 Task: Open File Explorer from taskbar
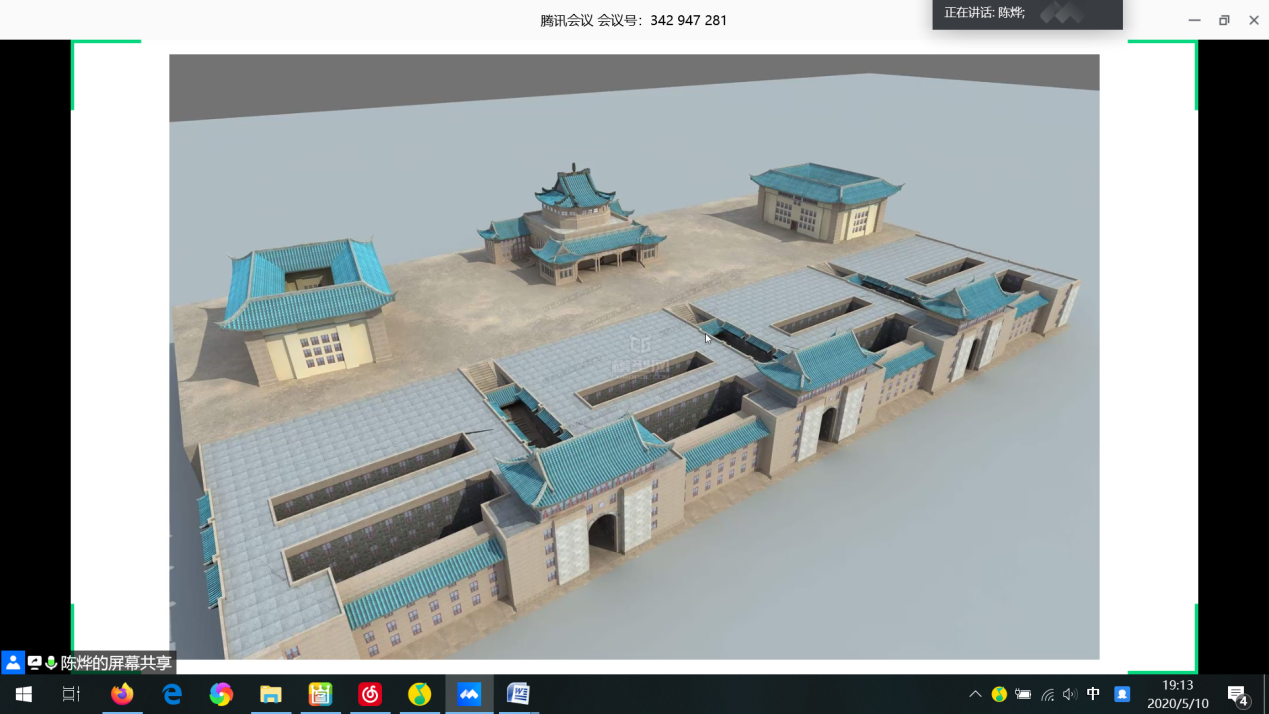[271, 694]
